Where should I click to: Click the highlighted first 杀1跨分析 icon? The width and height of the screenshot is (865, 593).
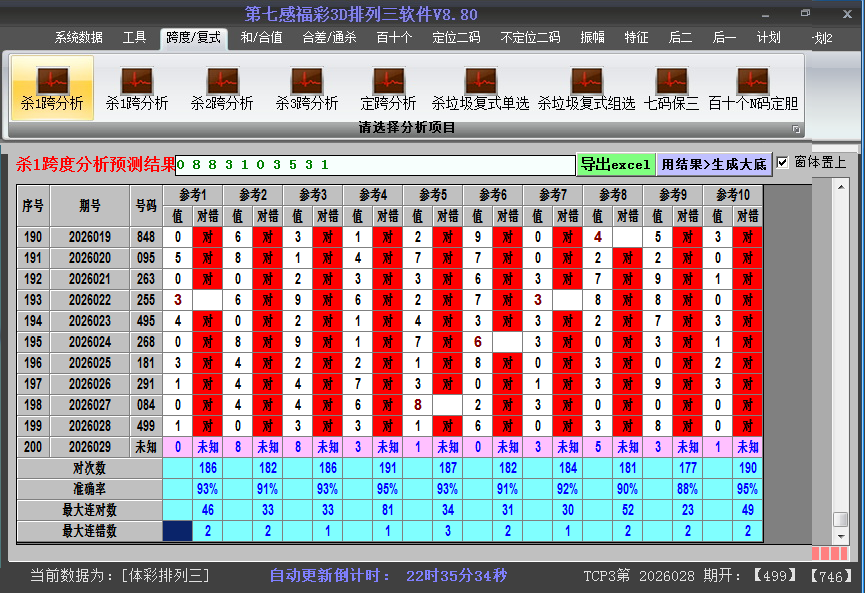[x=52, y=88]
